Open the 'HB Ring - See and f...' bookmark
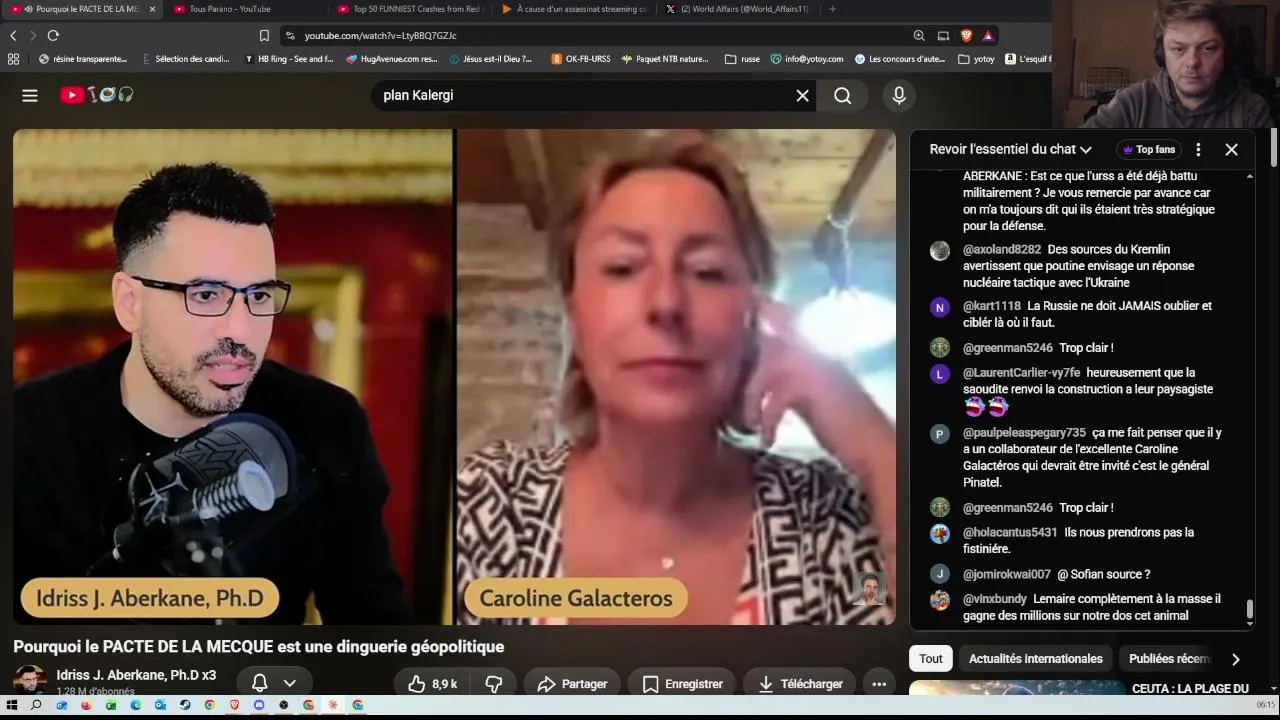1280x720 pixels. [x=289, y=59]
